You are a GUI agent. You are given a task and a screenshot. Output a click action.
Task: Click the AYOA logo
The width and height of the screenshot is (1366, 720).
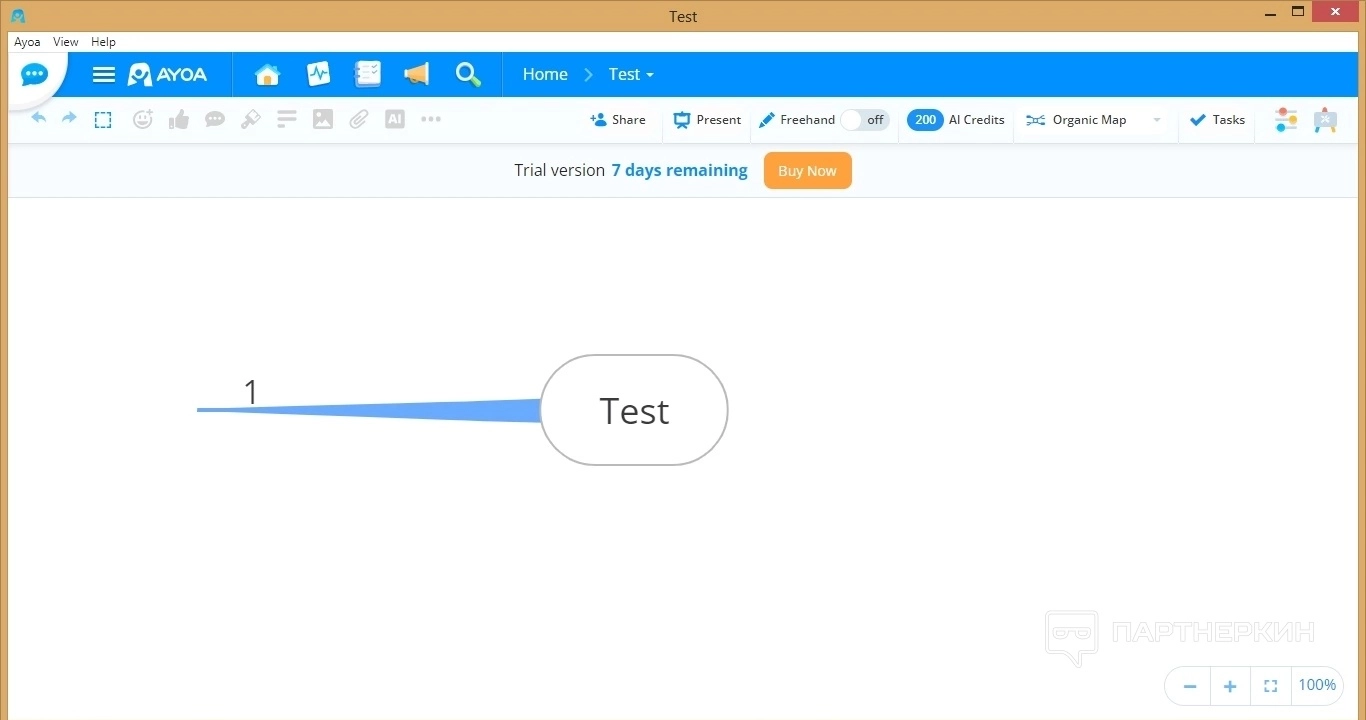point(168,75)
